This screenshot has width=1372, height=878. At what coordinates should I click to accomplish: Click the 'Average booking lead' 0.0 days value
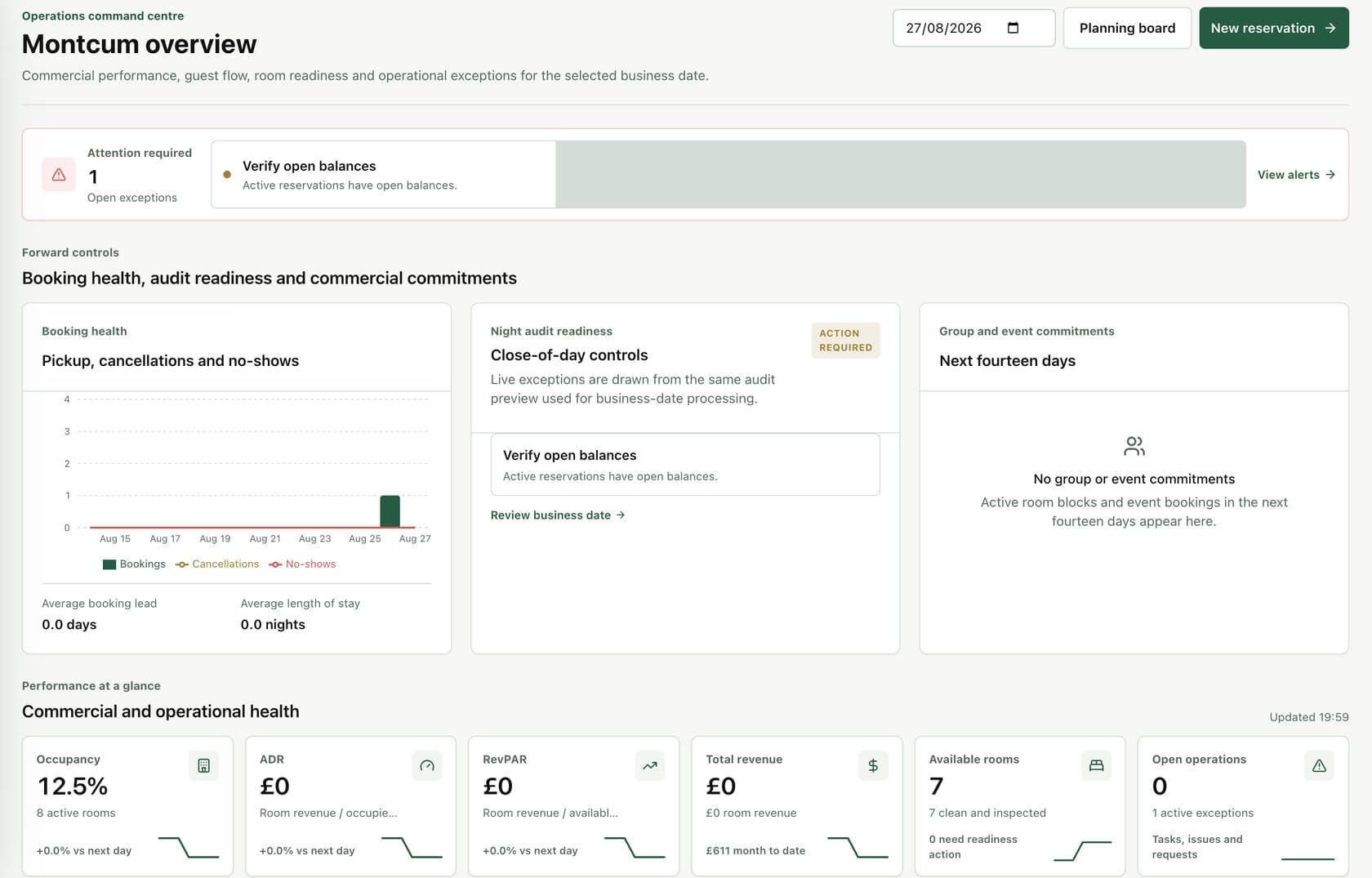[x=69, y=625]
